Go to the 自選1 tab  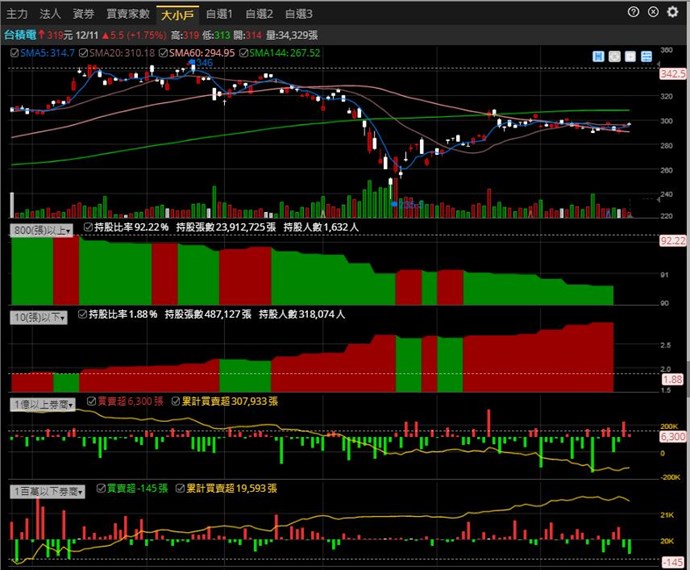[x=218, y=14]
